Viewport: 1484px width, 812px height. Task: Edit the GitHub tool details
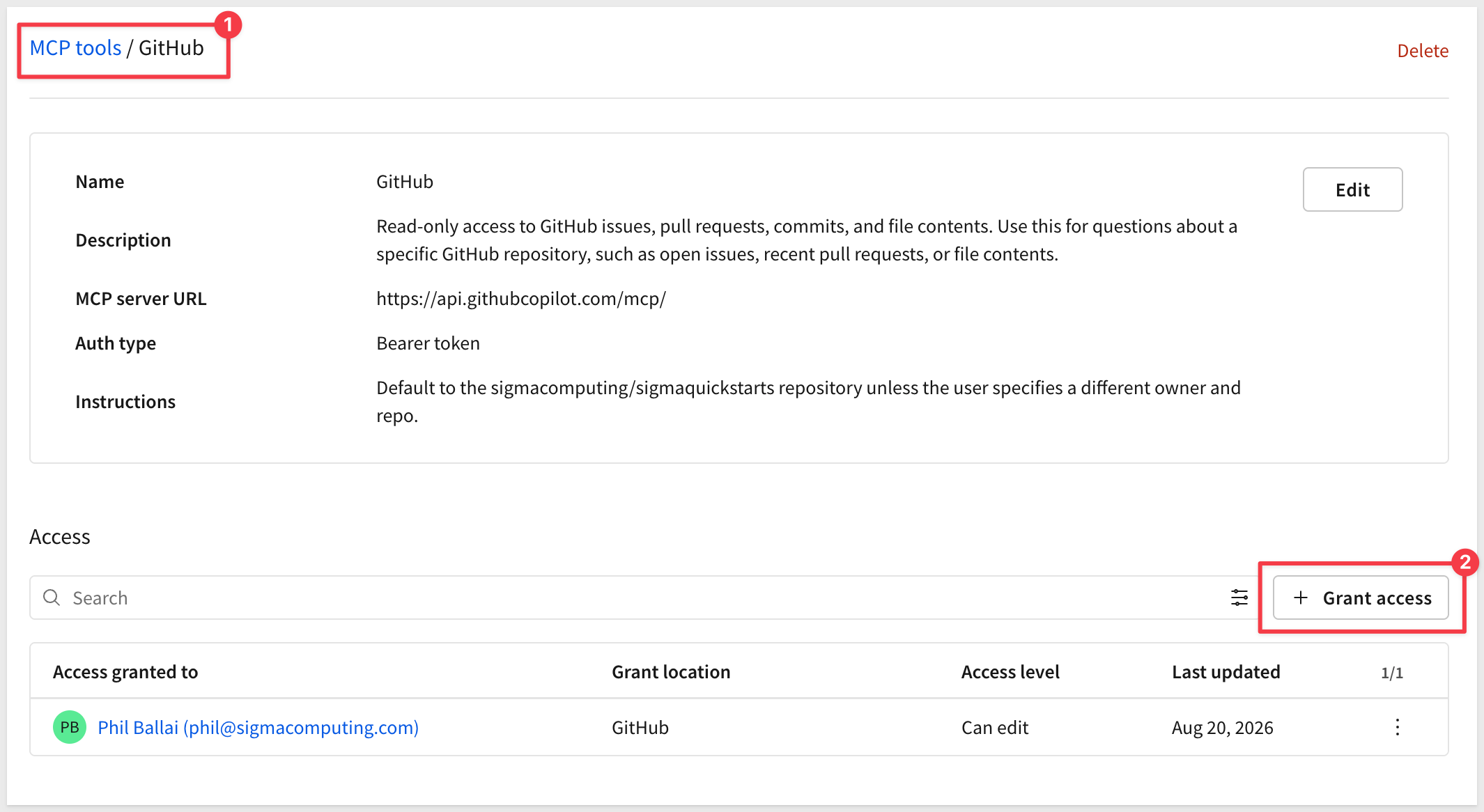coord(1352,189)
